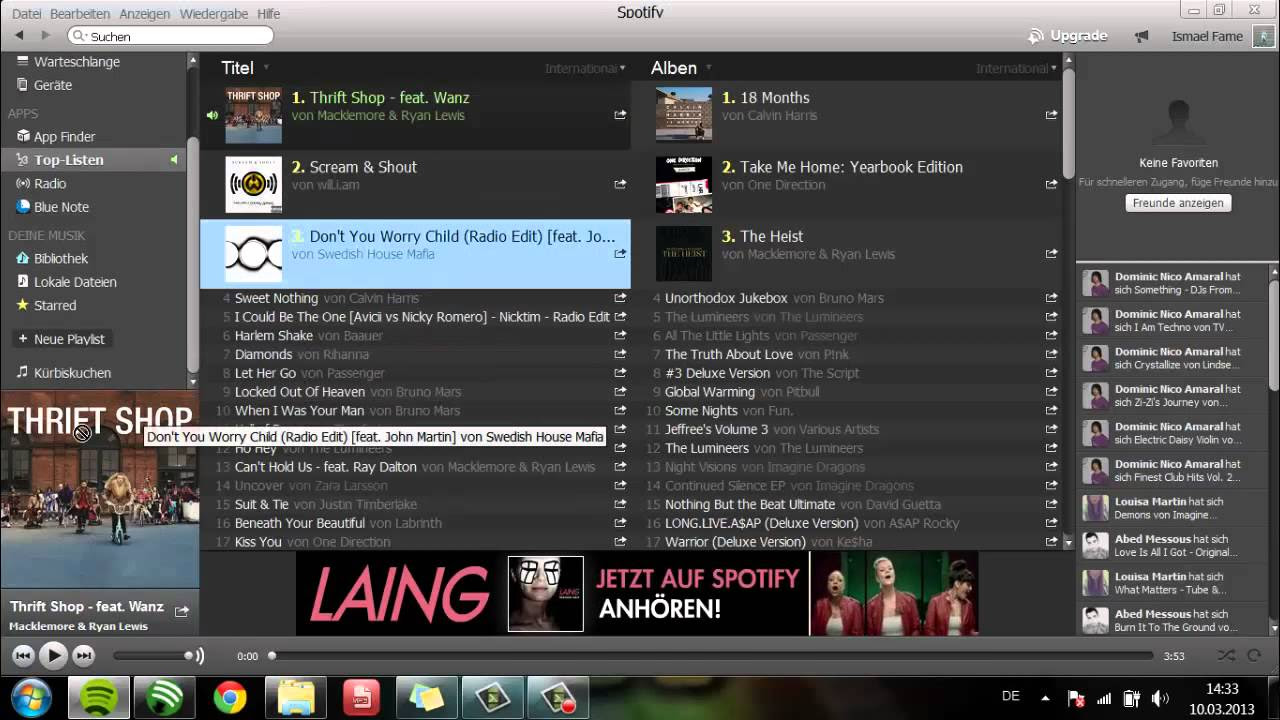Image resolution: width=1280 pixels, height=720 pixels.
Task: Open Windows Start menu orb
Action: pos(31,697)
